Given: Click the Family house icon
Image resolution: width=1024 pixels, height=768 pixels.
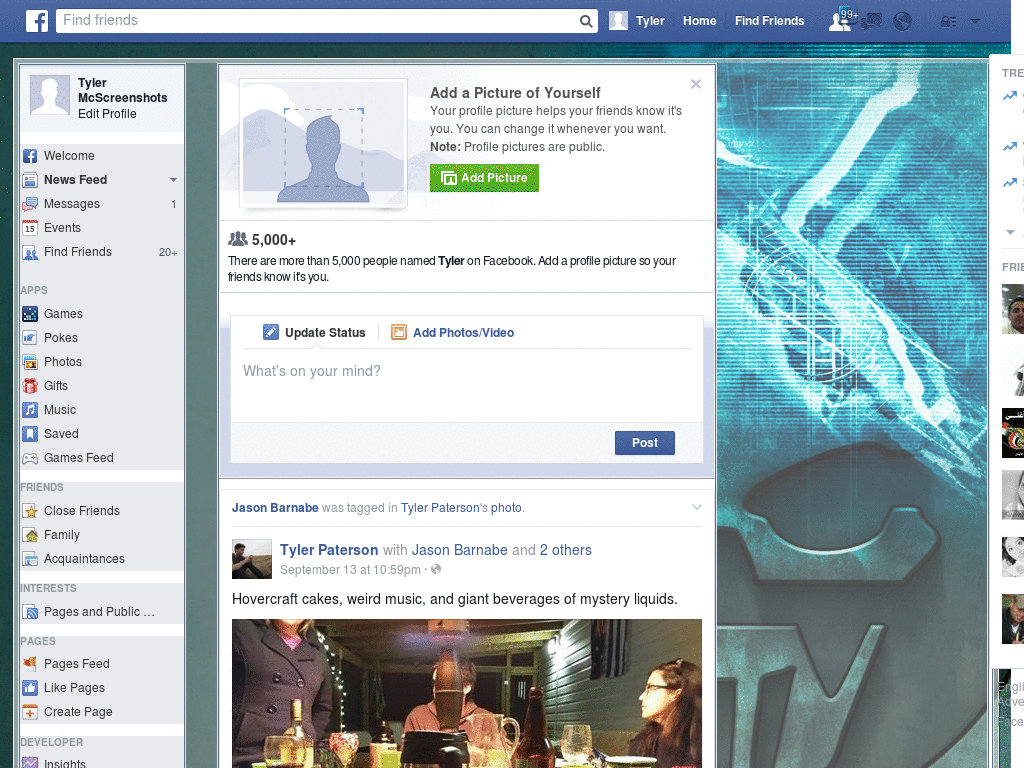Looking at the screenshot, I should (30, 536).
